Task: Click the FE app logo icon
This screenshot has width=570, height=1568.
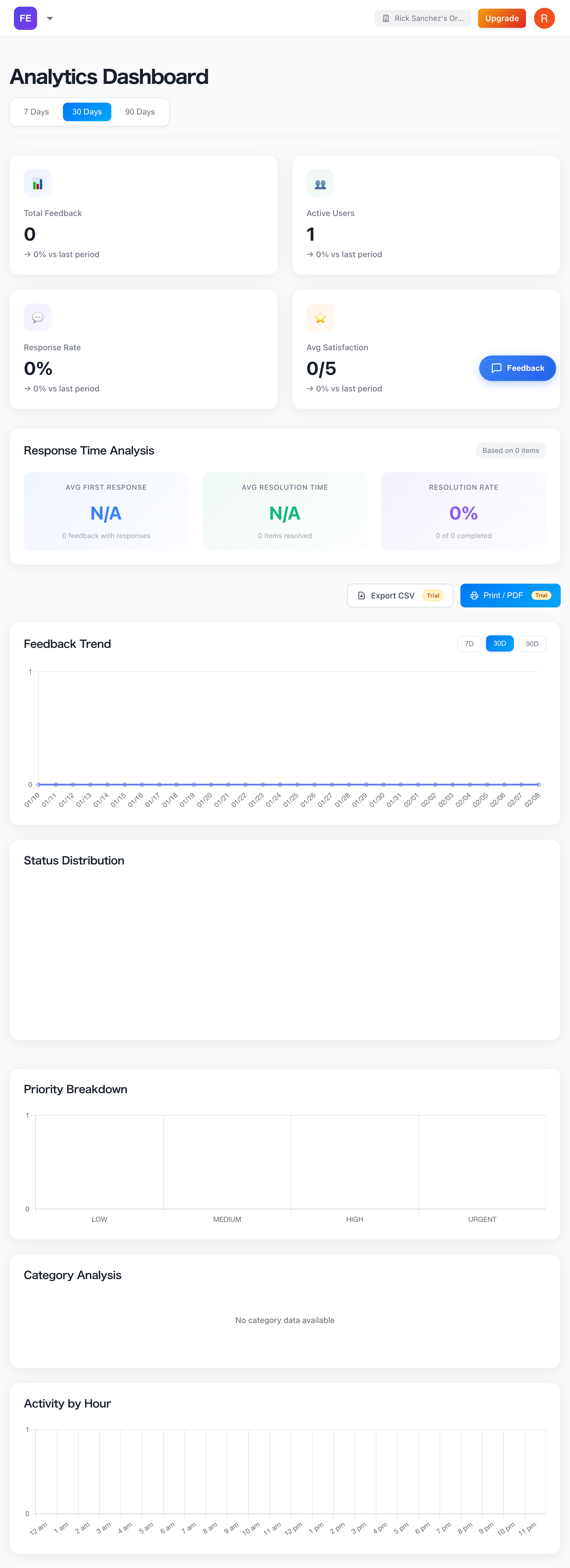Action: (x=26, y=18)
